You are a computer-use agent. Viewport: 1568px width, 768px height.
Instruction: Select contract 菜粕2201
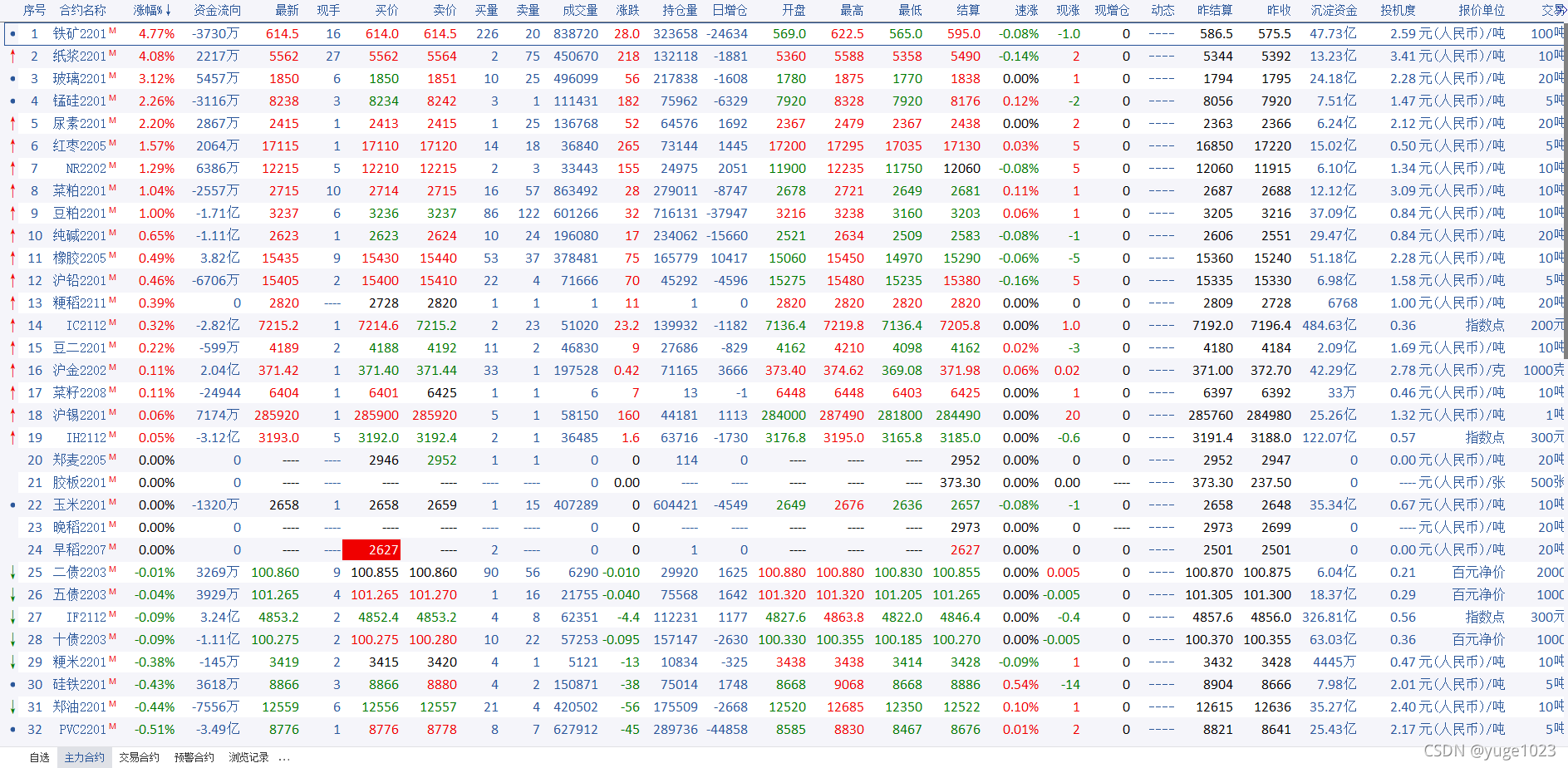pyautogui.click(x=80, y=191)
